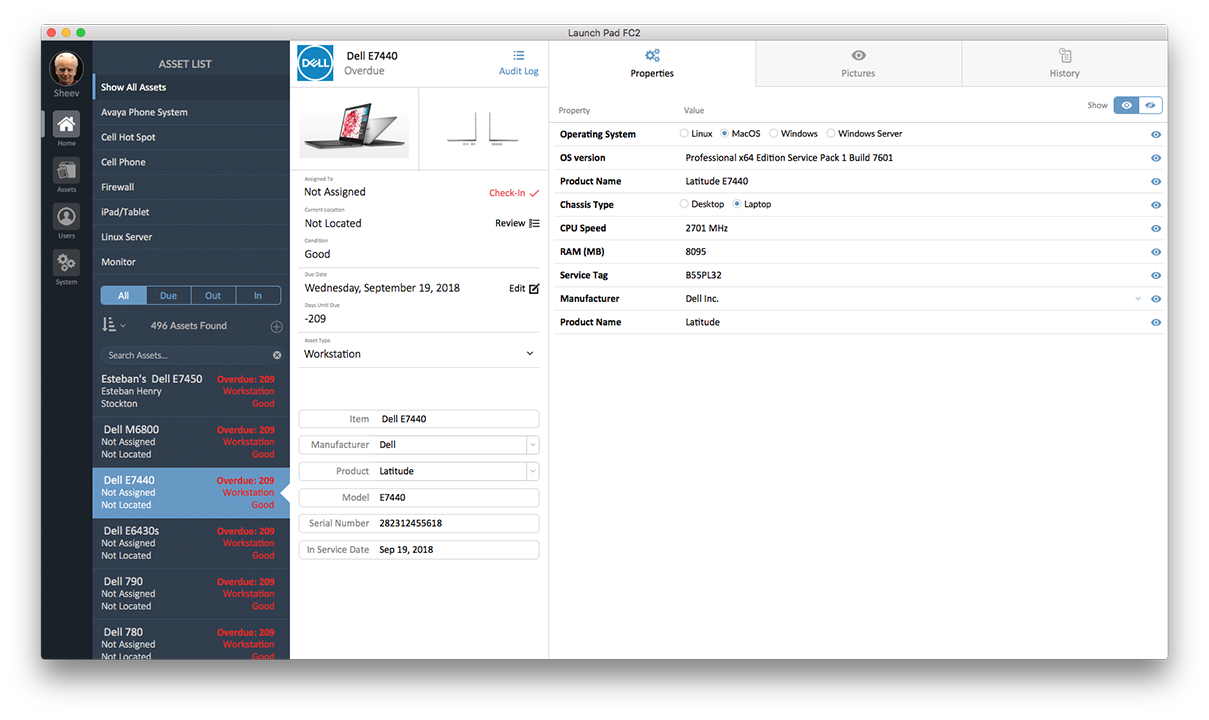Switch to the Pictures tab

858,64
